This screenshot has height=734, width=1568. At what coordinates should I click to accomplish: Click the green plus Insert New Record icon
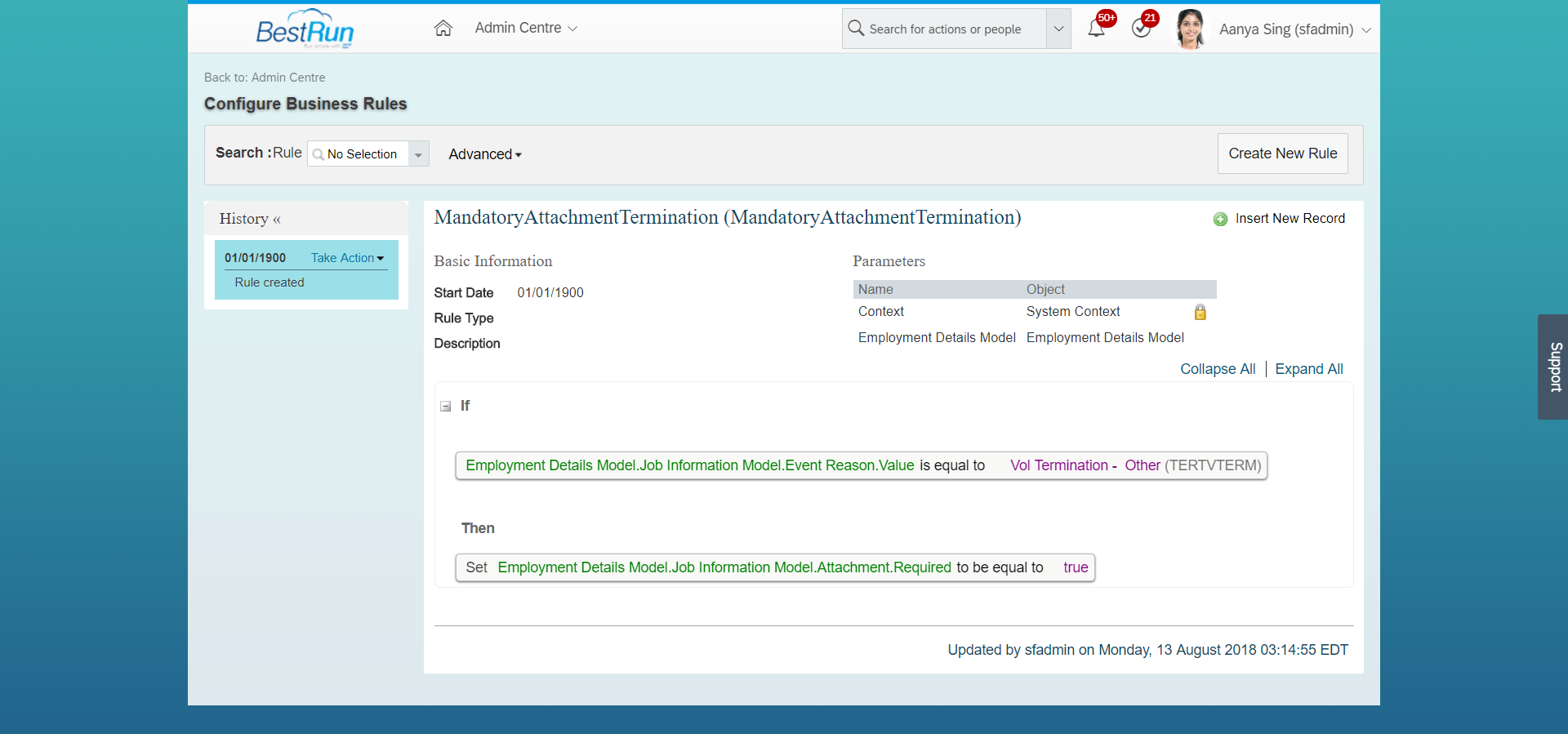click(1220, 219)
